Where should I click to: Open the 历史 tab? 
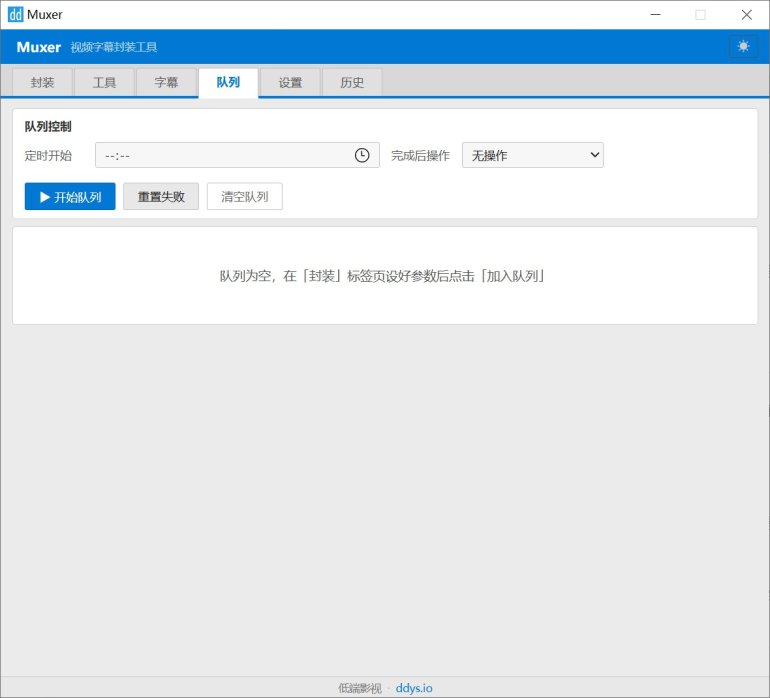(x=352, y=83)
